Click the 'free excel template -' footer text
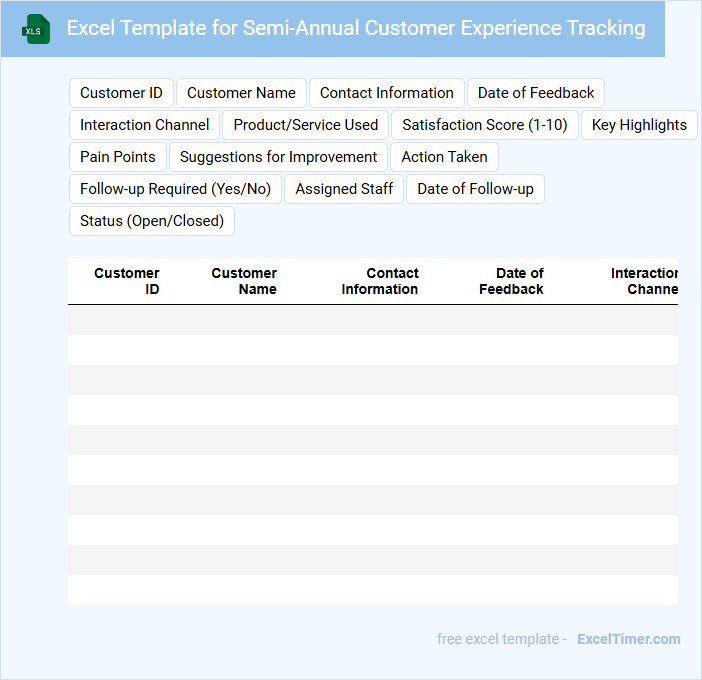 tap(502, 639)
